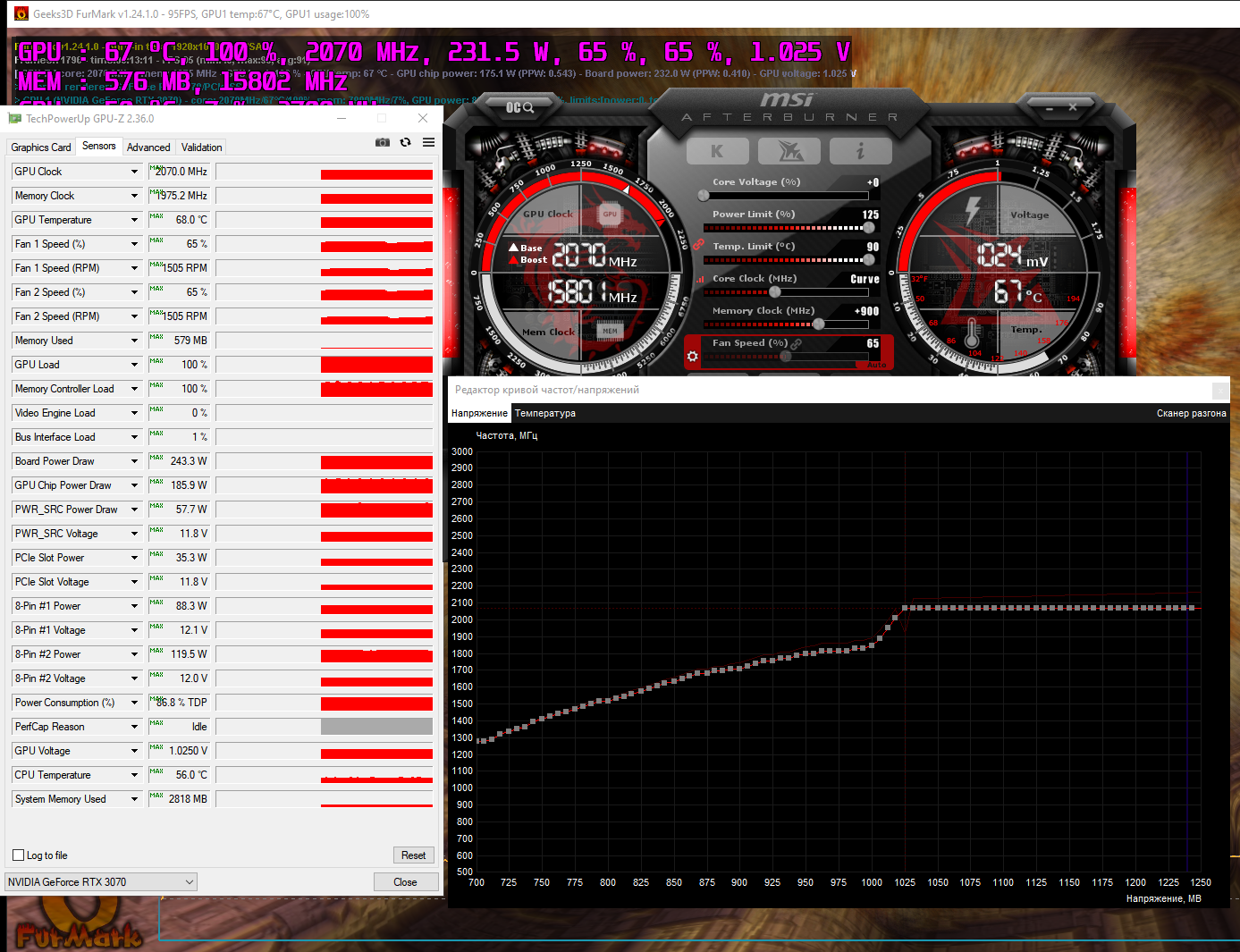The image size is (1240, 952).
Task: Select the Напряжение tab in curve editor
Action: (479, 413)
